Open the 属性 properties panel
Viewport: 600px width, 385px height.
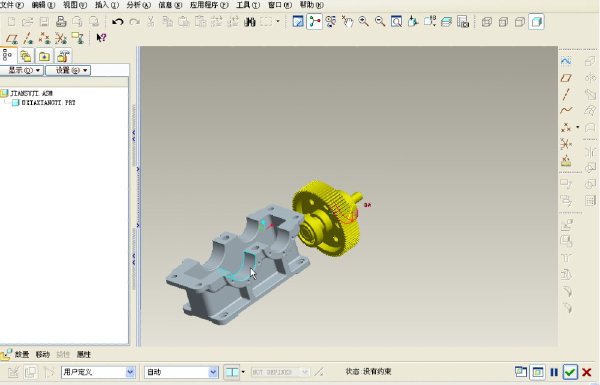coord(83,354)
